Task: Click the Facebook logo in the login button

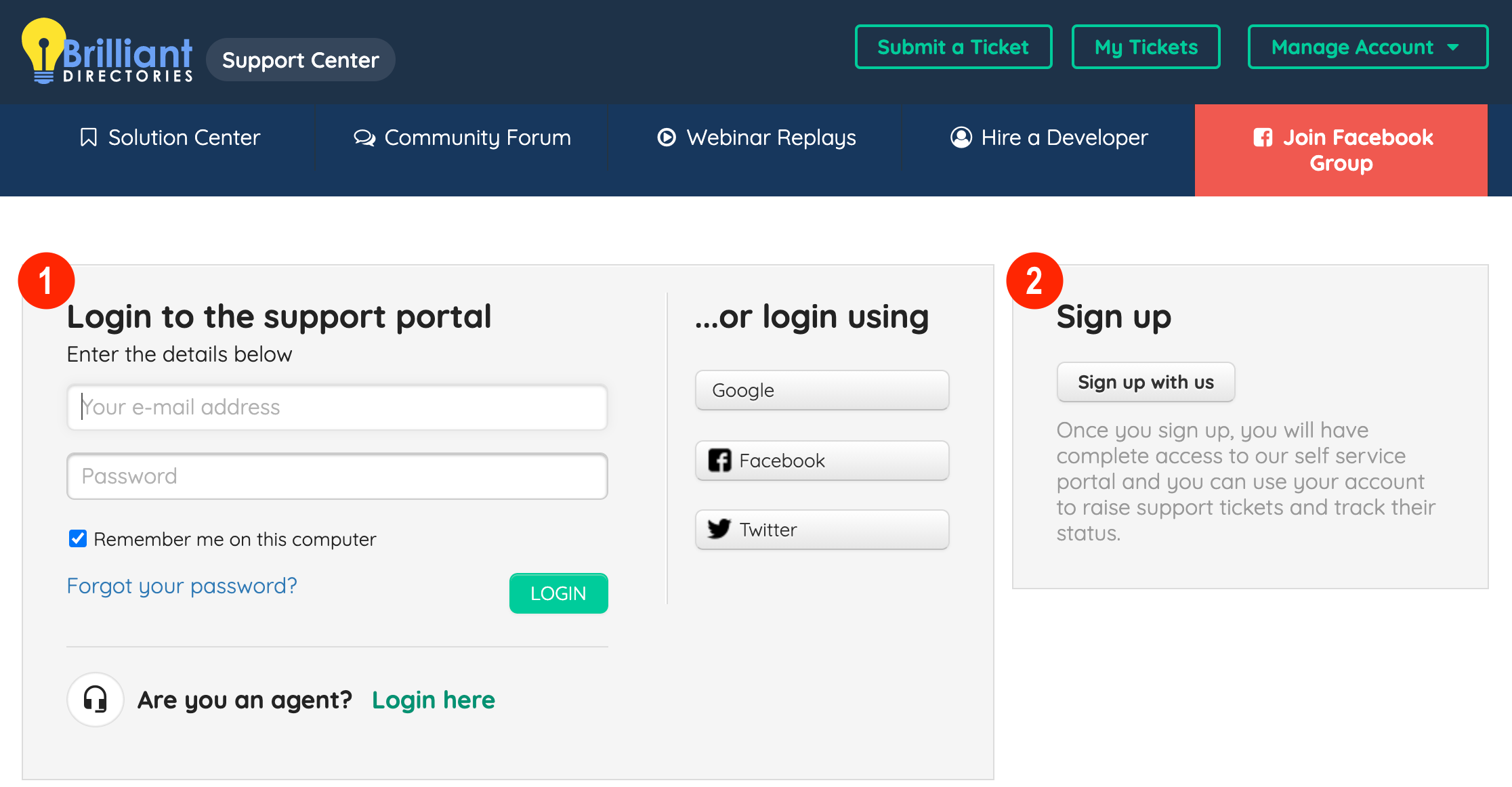Action: (719, 461)
